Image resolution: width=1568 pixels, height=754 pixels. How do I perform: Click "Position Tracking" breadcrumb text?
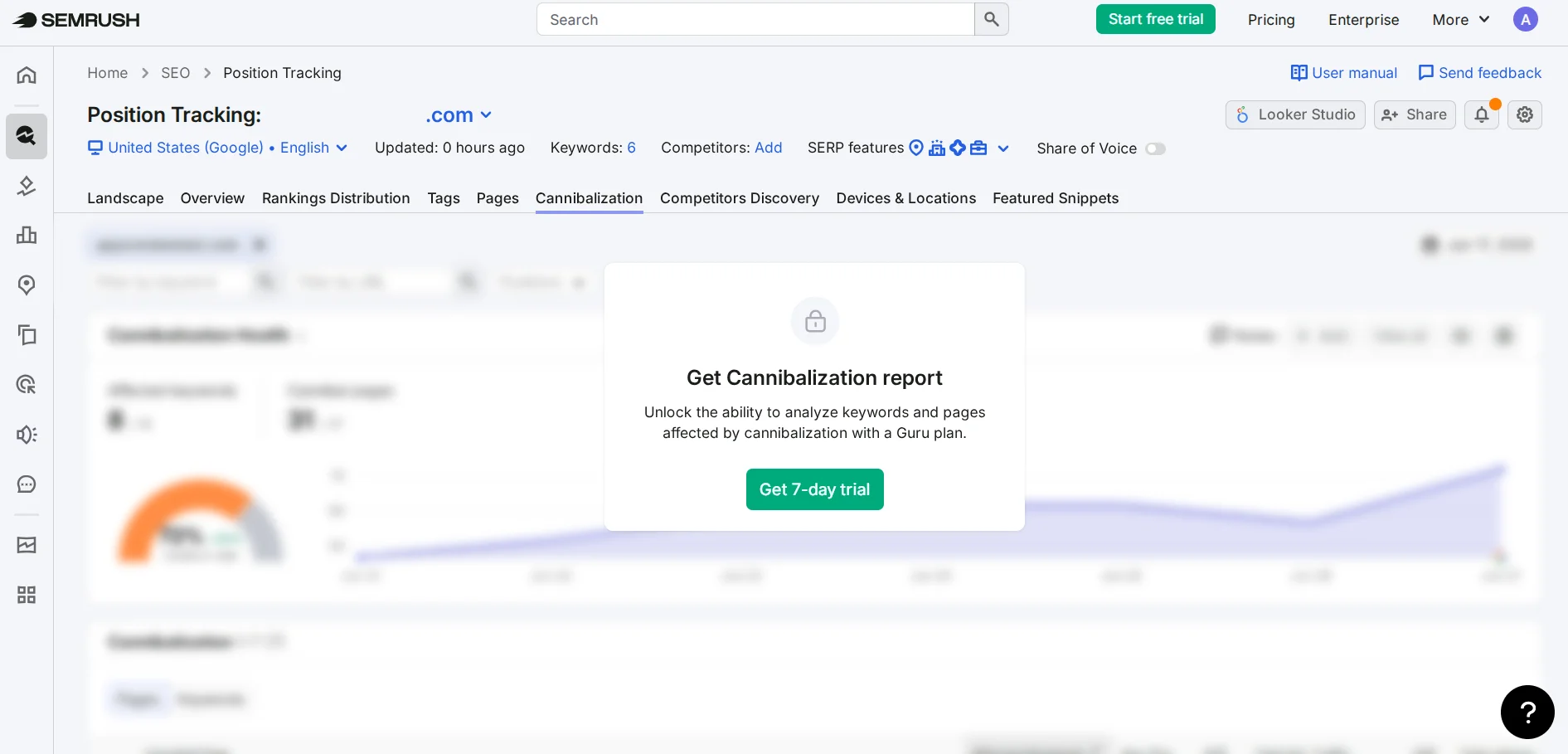pos(282,73)
